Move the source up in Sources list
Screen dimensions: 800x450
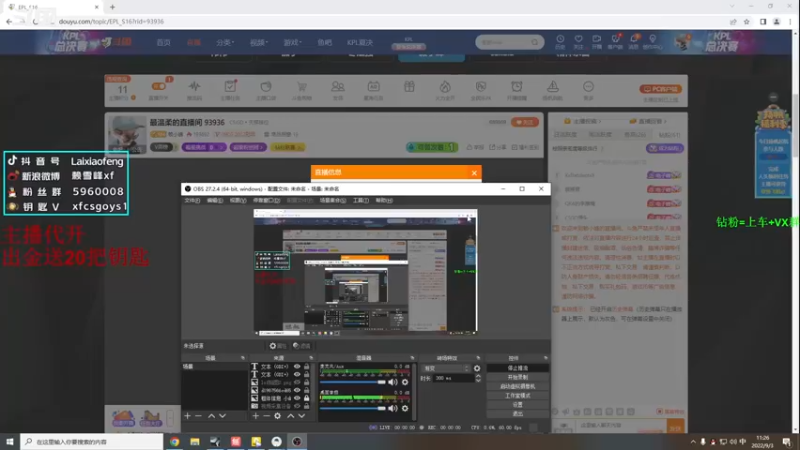tap(290, 416)
